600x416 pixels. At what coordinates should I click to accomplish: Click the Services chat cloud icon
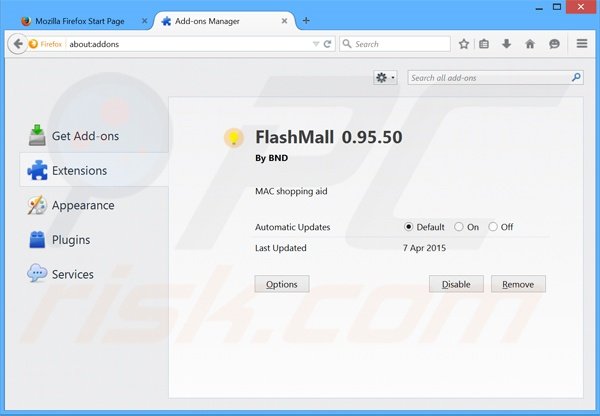37,273
